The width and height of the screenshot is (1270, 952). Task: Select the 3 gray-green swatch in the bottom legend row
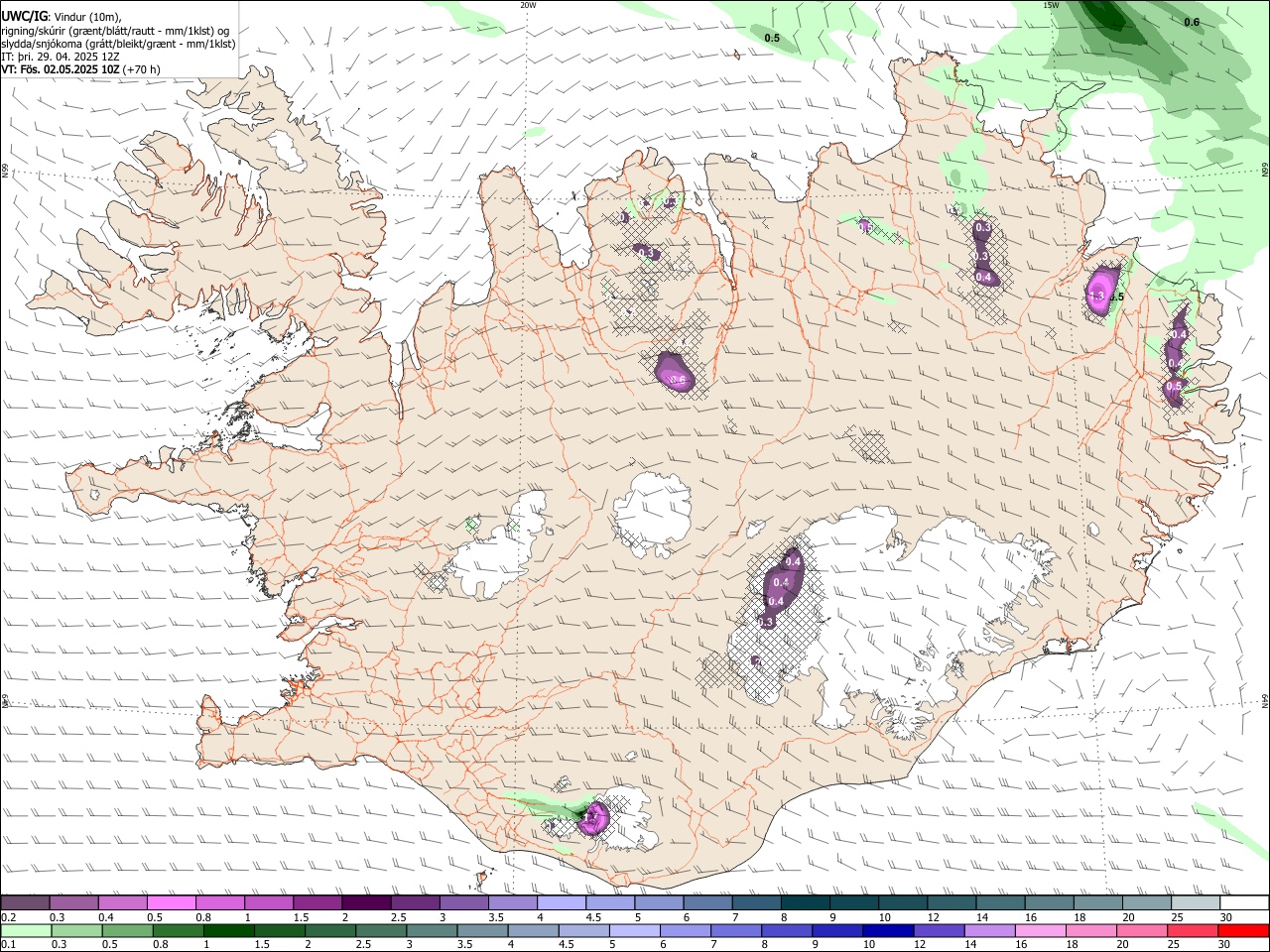431,931
